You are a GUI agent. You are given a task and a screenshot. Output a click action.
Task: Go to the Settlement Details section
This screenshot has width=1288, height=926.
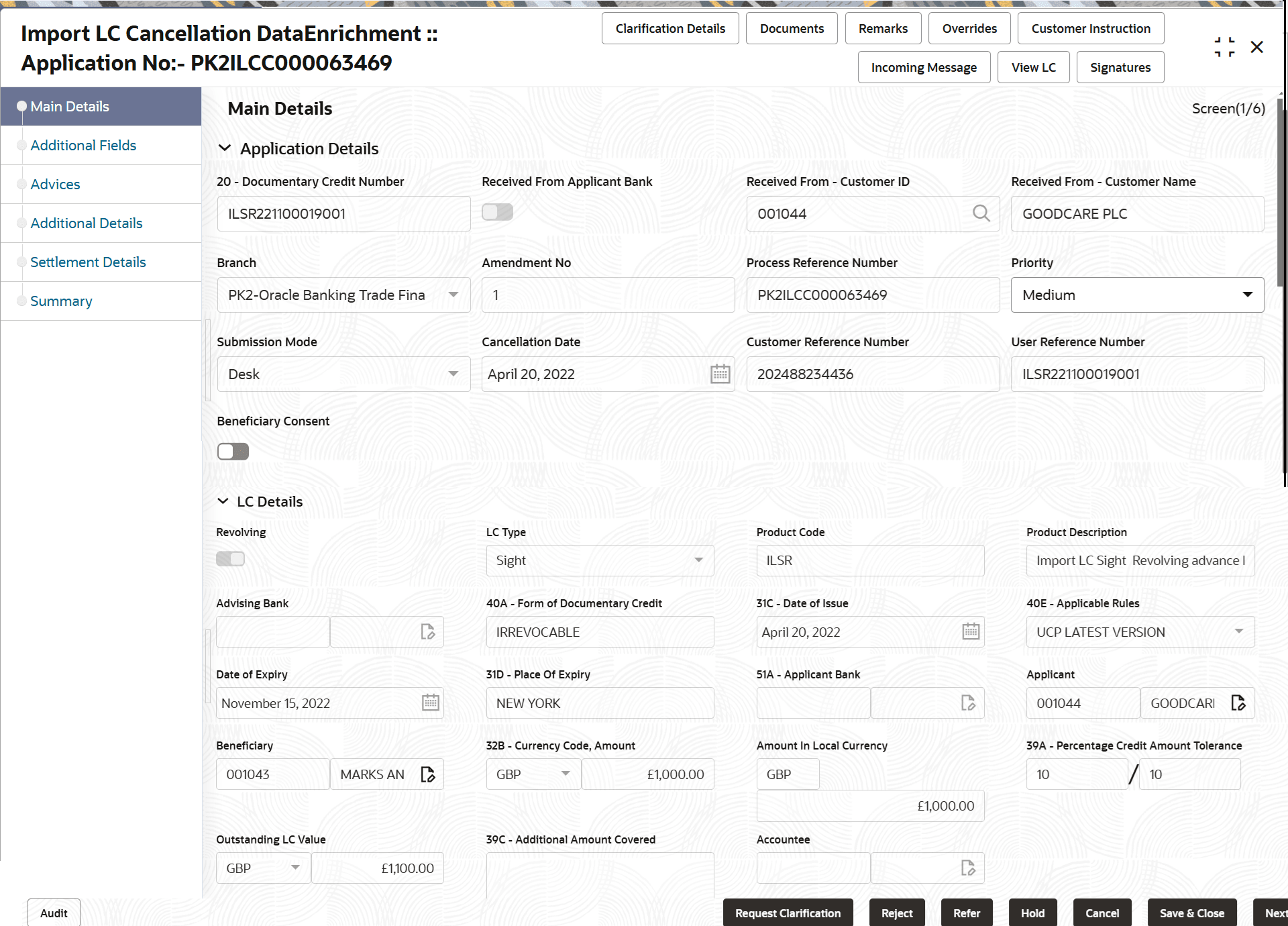(88, 262)
